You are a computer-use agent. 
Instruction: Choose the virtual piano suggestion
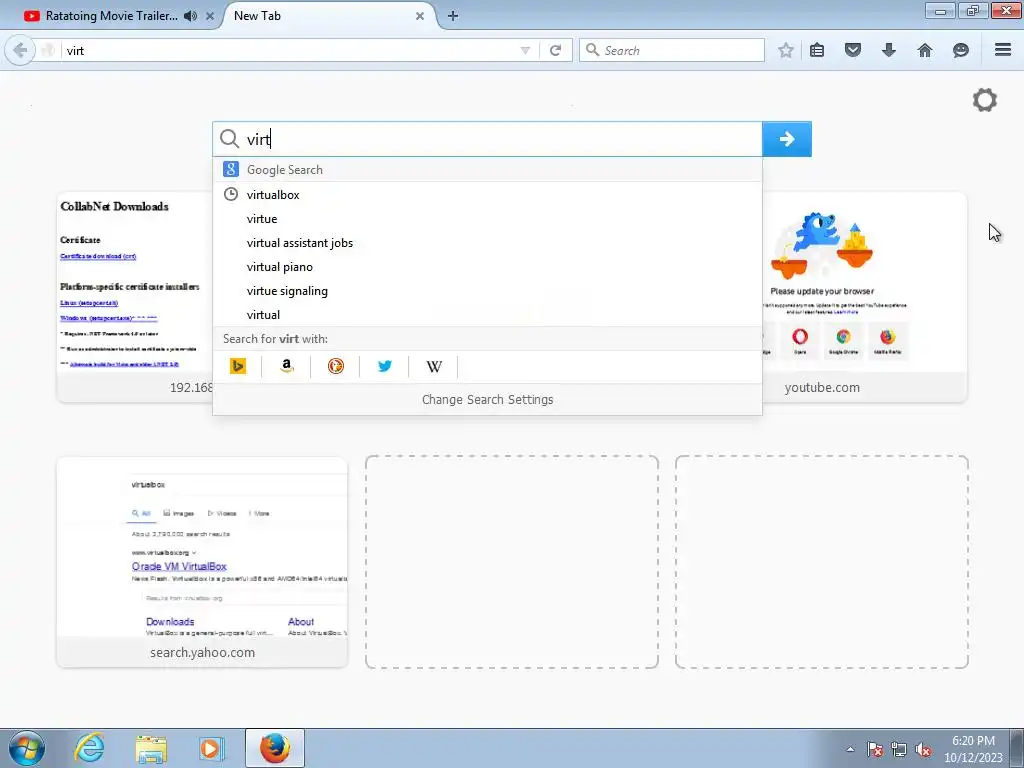tap(487, 267)
